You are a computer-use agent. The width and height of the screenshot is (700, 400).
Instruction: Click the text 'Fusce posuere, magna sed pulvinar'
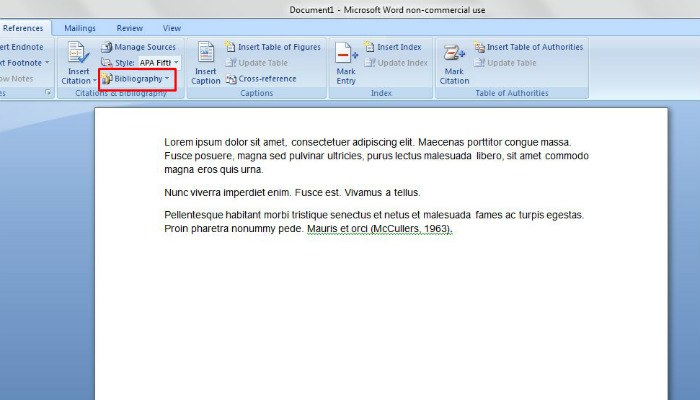coord(244,156)
